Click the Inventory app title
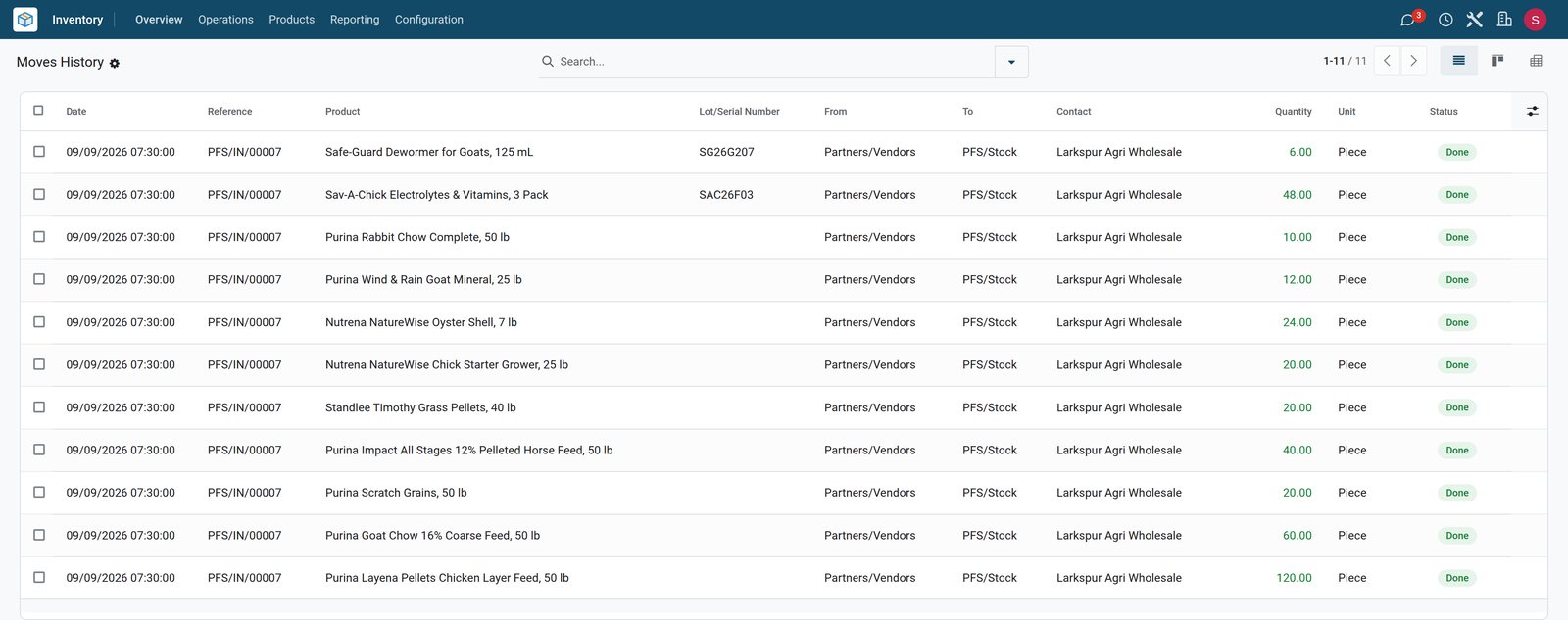 pyautogui.click(x=77, y=20)
